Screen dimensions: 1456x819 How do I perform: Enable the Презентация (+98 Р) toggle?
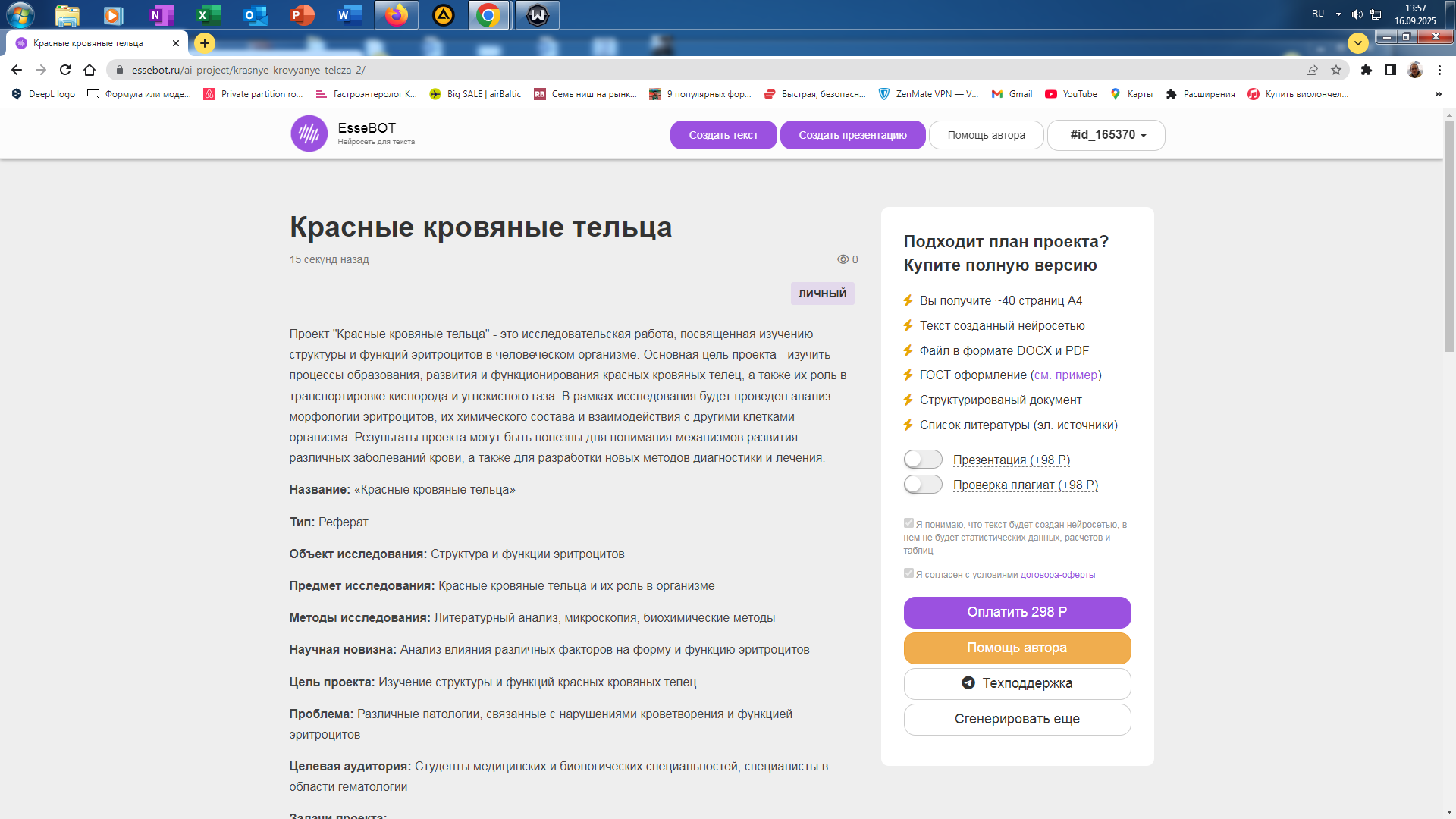click(x=923, y=460)
